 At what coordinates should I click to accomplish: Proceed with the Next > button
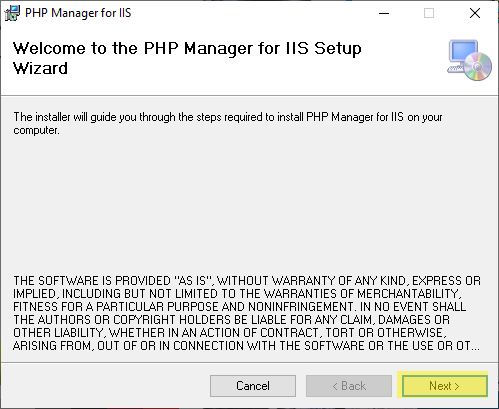tap(445, 386)
